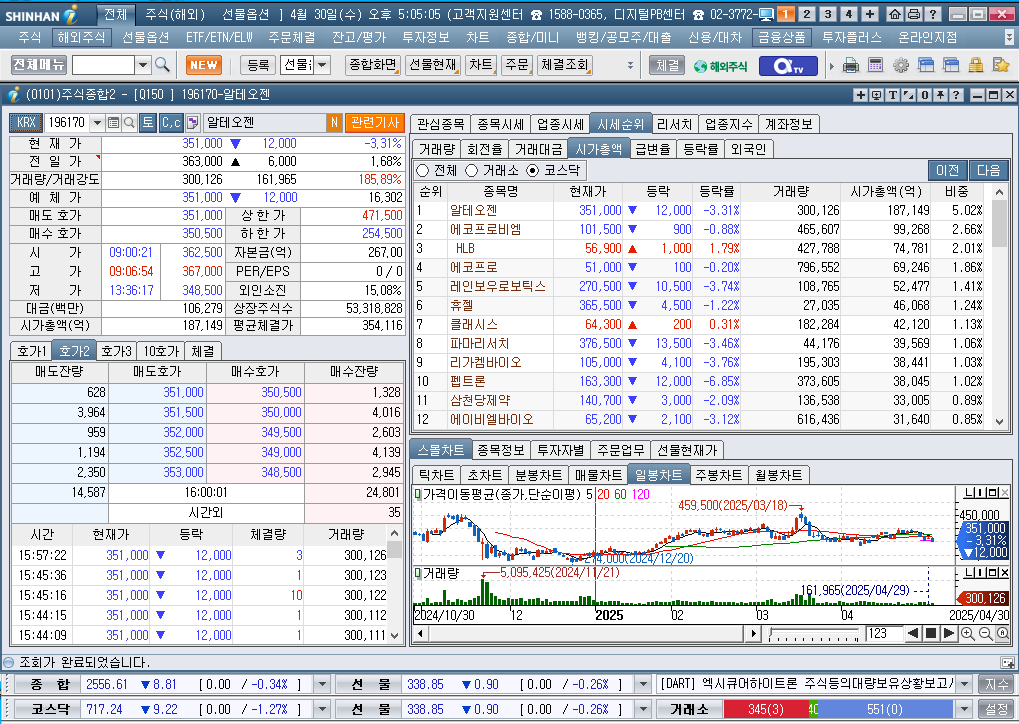Open the 선물옵션 menu
This screenshot has height=724, width=1019.
(146, 38)
